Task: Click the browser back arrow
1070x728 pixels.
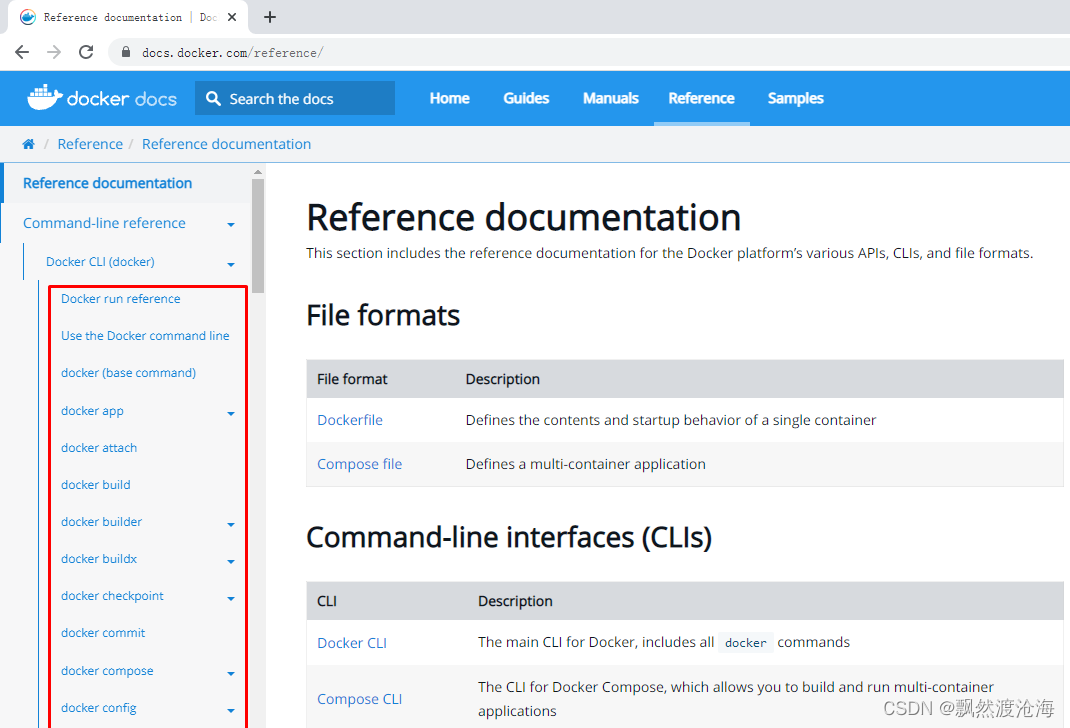Action: [x=22, y=52]
